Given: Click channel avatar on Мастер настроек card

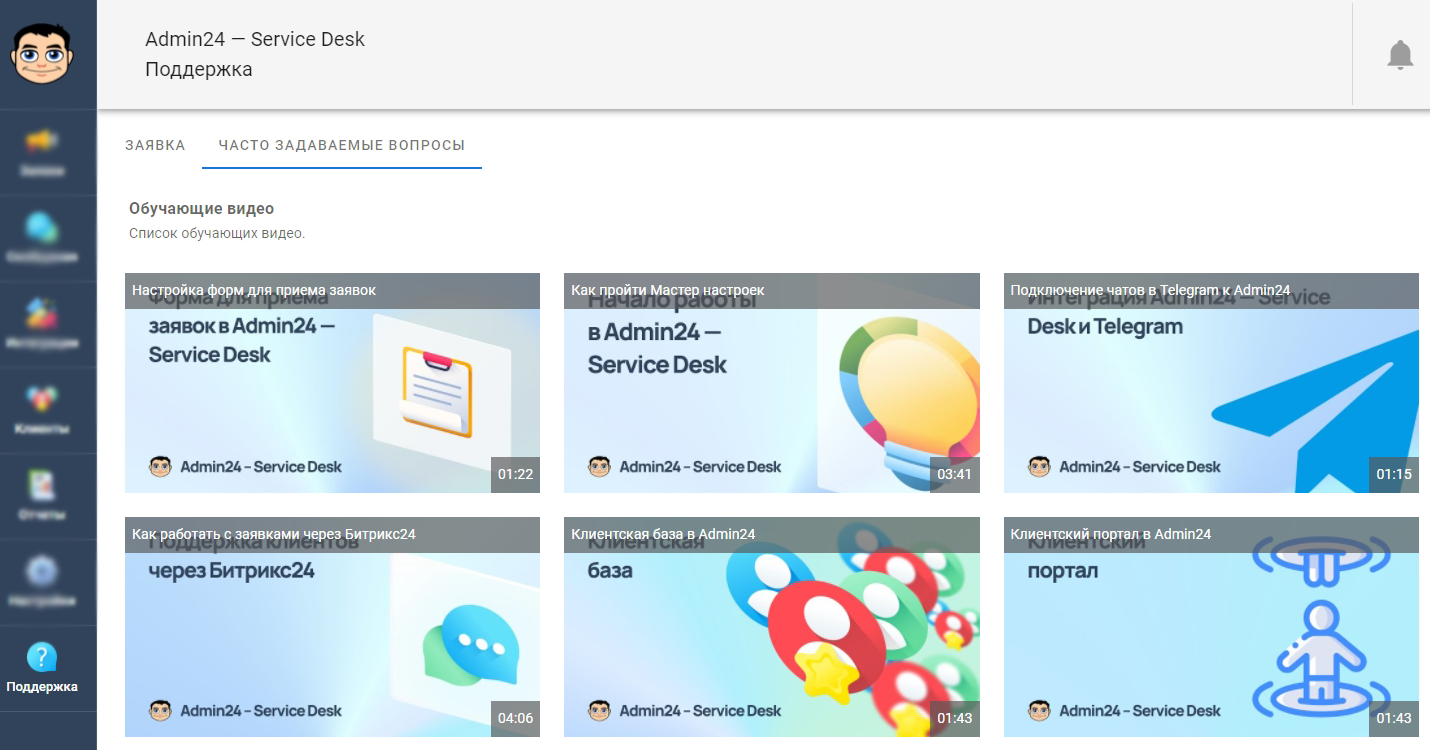Looking at the screenshot, I should click(x=599, y=466).
